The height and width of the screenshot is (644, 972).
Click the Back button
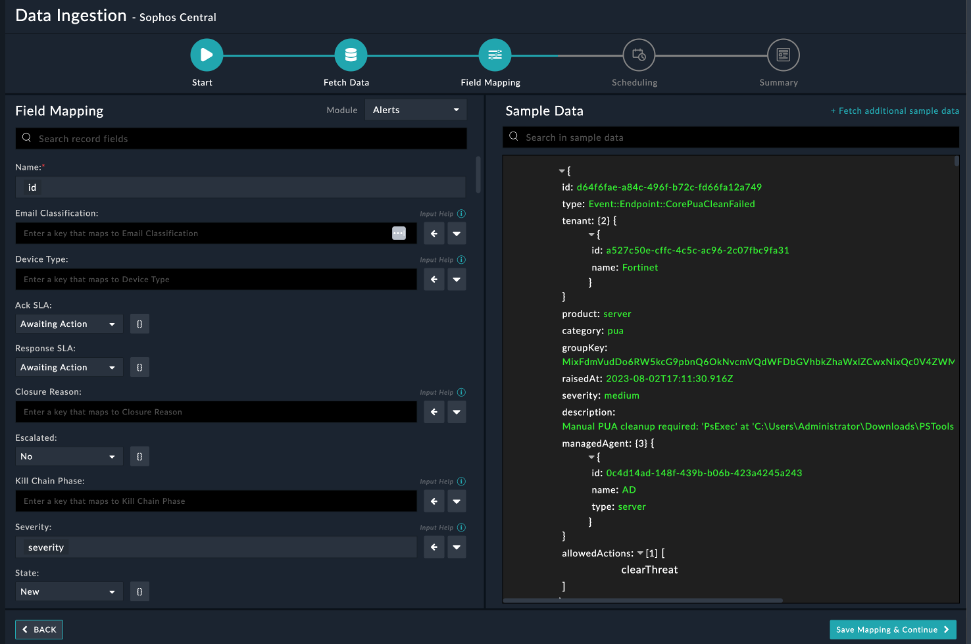pos(39,630)
